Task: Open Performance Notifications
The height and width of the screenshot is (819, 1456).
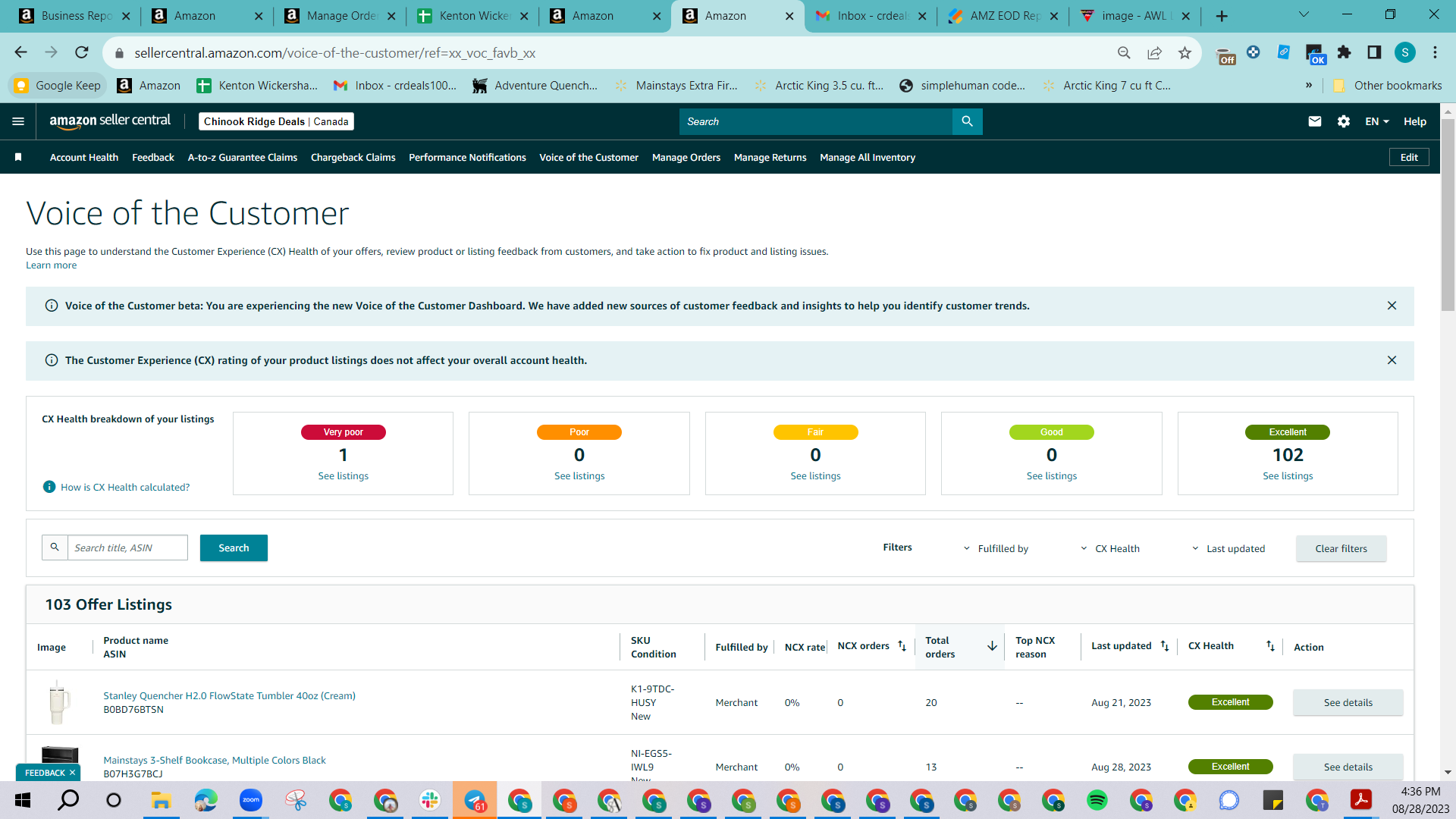Action: (467, 157)
